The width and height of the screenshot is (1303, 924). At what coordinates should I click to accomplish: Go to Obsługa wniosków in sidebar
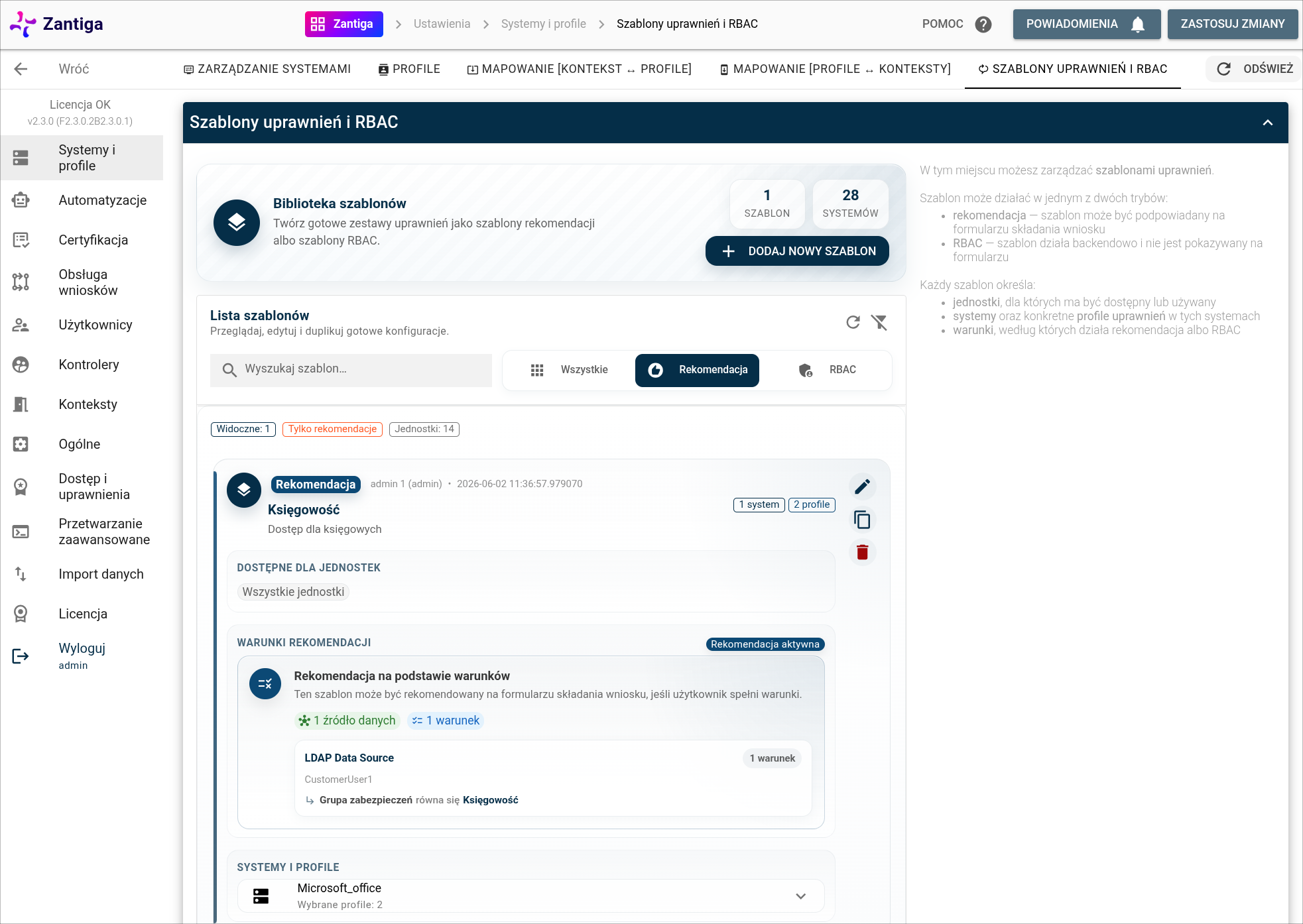(x=82, y=282)
